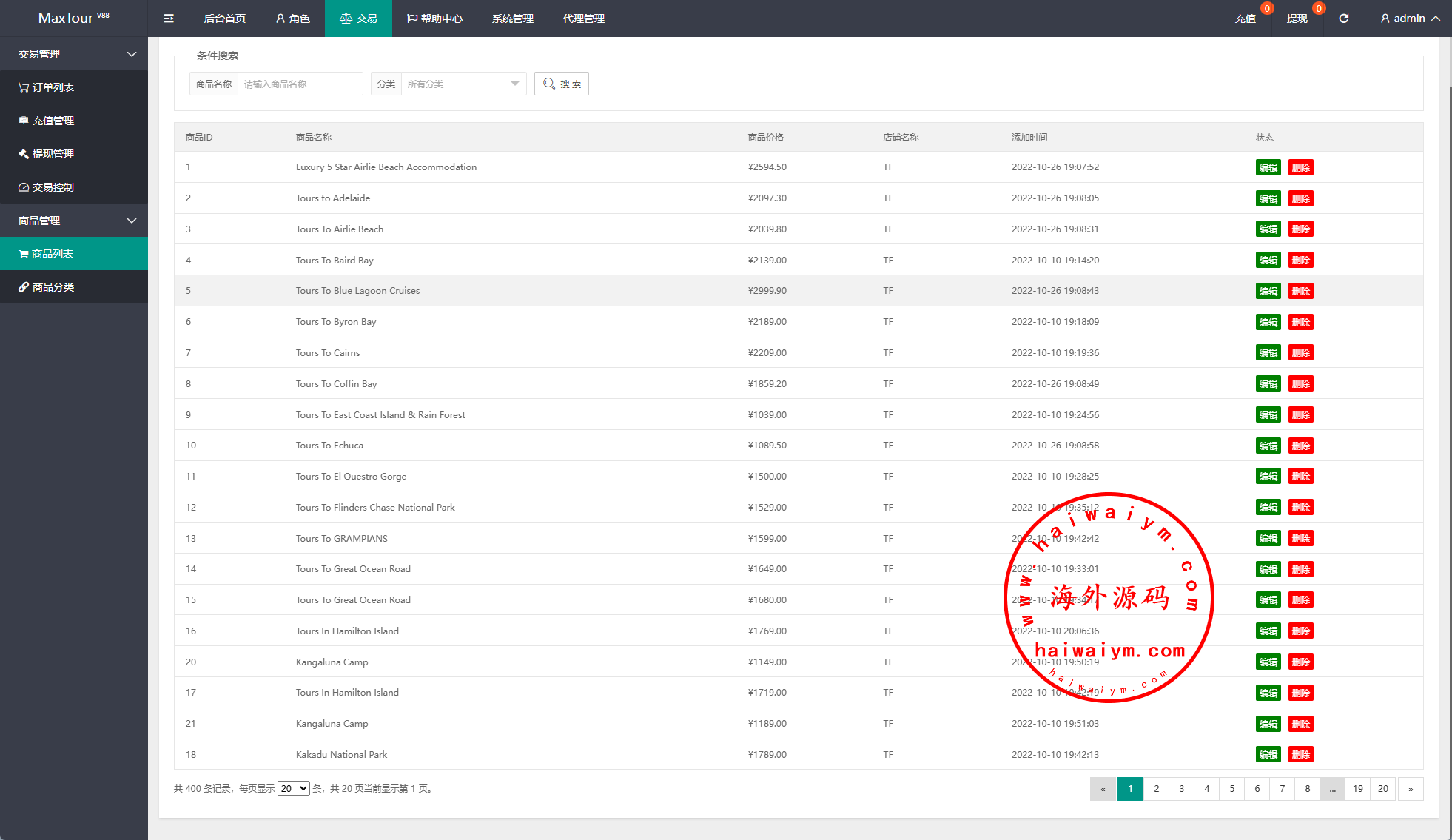Open 交易控制 with the gauge icon
The image size is (1452, 840).
point(52,187)
